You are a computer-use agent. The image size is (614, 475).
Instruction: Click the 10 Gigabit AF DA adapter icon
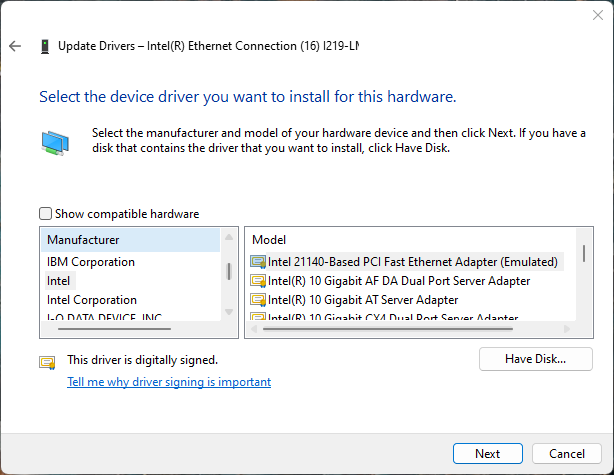[258, 281]
